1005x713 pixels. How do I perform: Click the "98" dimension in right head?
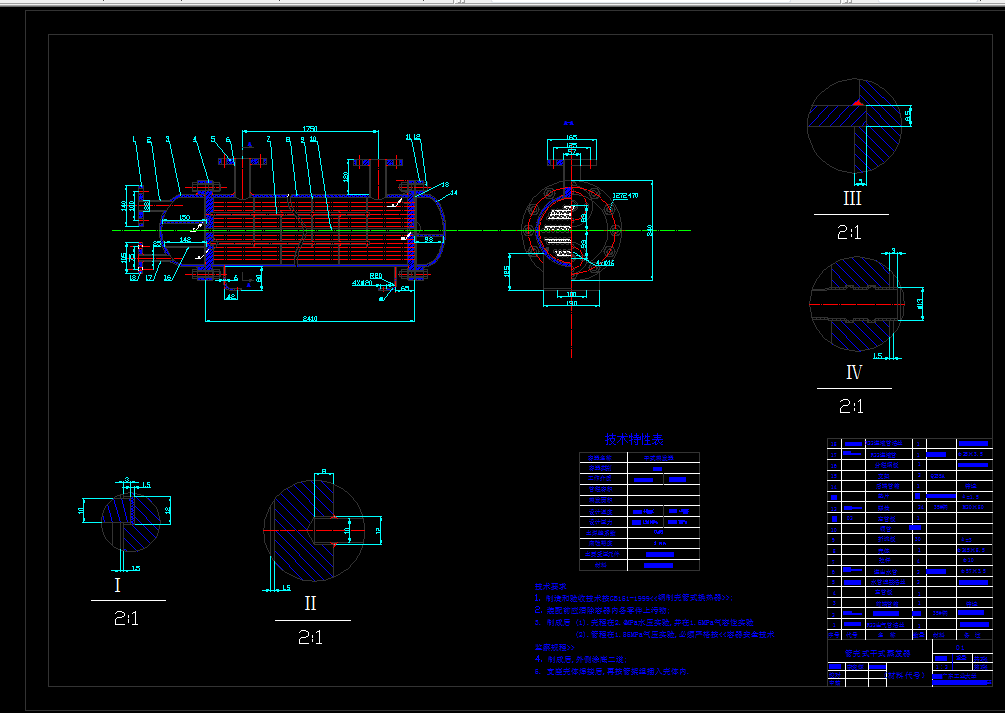[429, 239]
